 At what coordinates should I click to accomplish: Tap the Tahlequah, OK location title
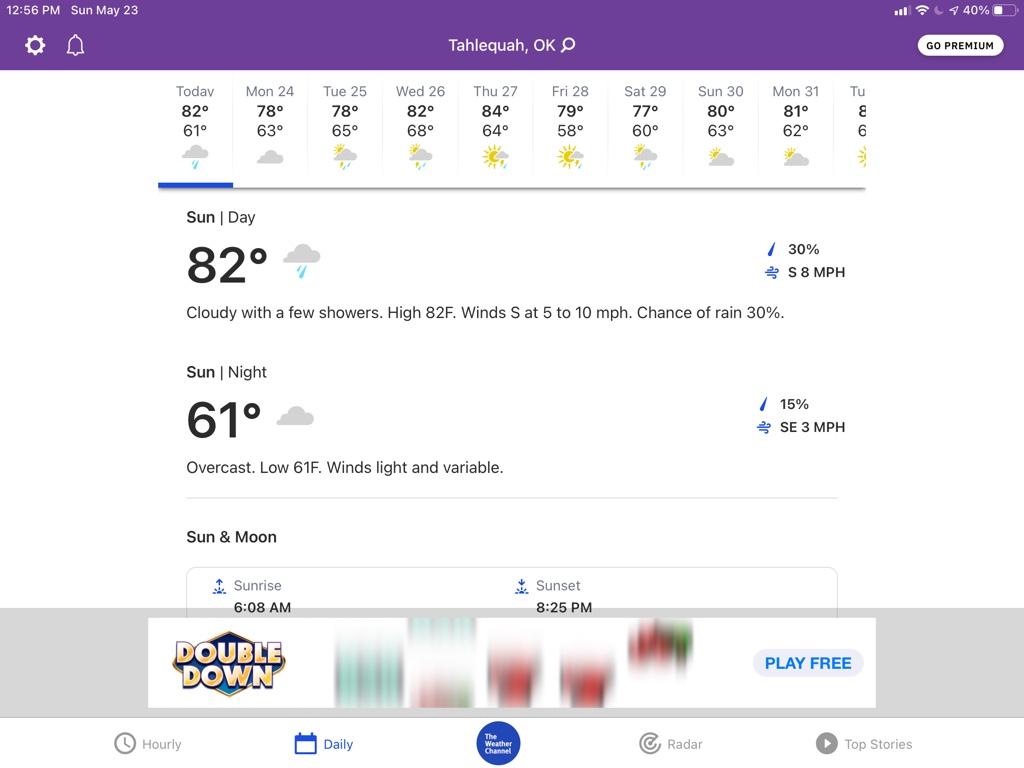tap(502, 45)
